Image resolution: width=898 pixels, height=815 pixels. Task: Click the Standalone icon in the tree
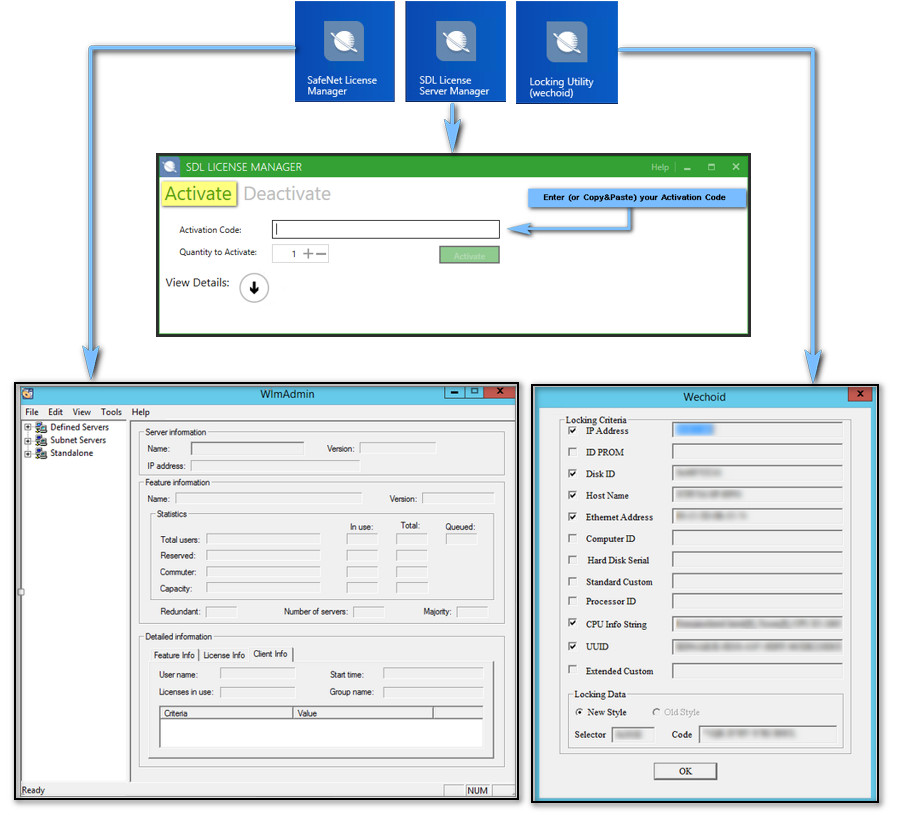coord(41,453)
